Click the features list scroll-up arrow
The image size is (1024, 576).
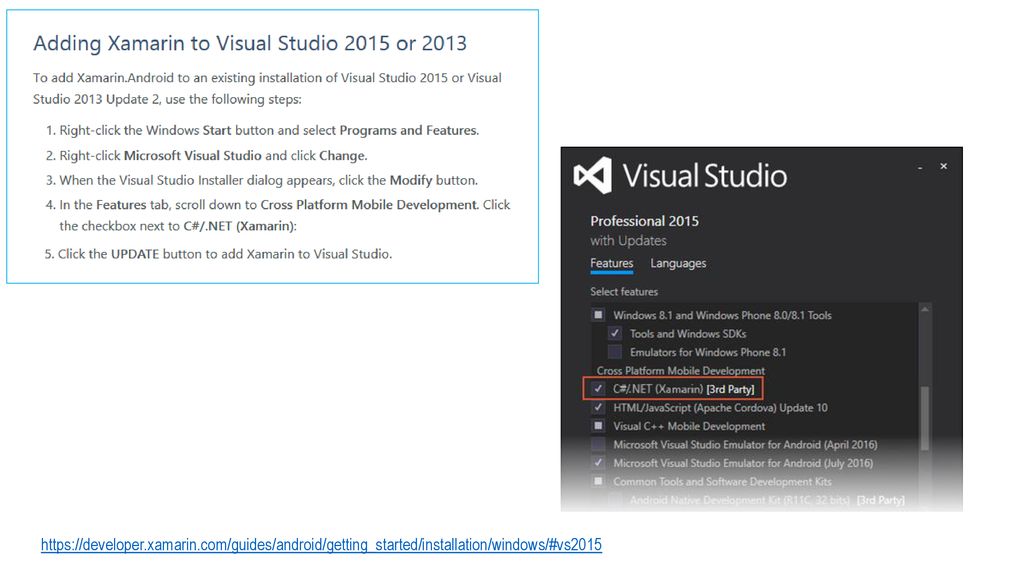(925, 310)
